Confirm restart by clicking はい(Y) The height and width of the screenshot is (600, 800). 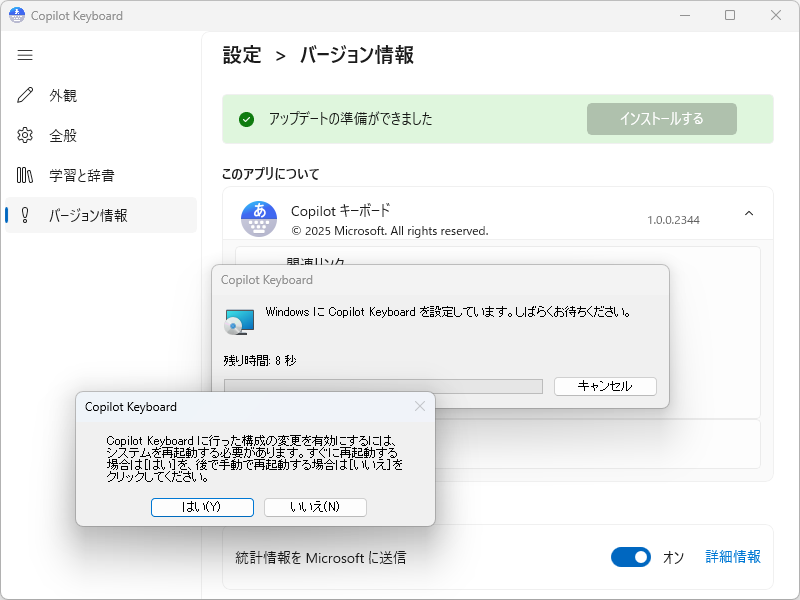point(202,507)
